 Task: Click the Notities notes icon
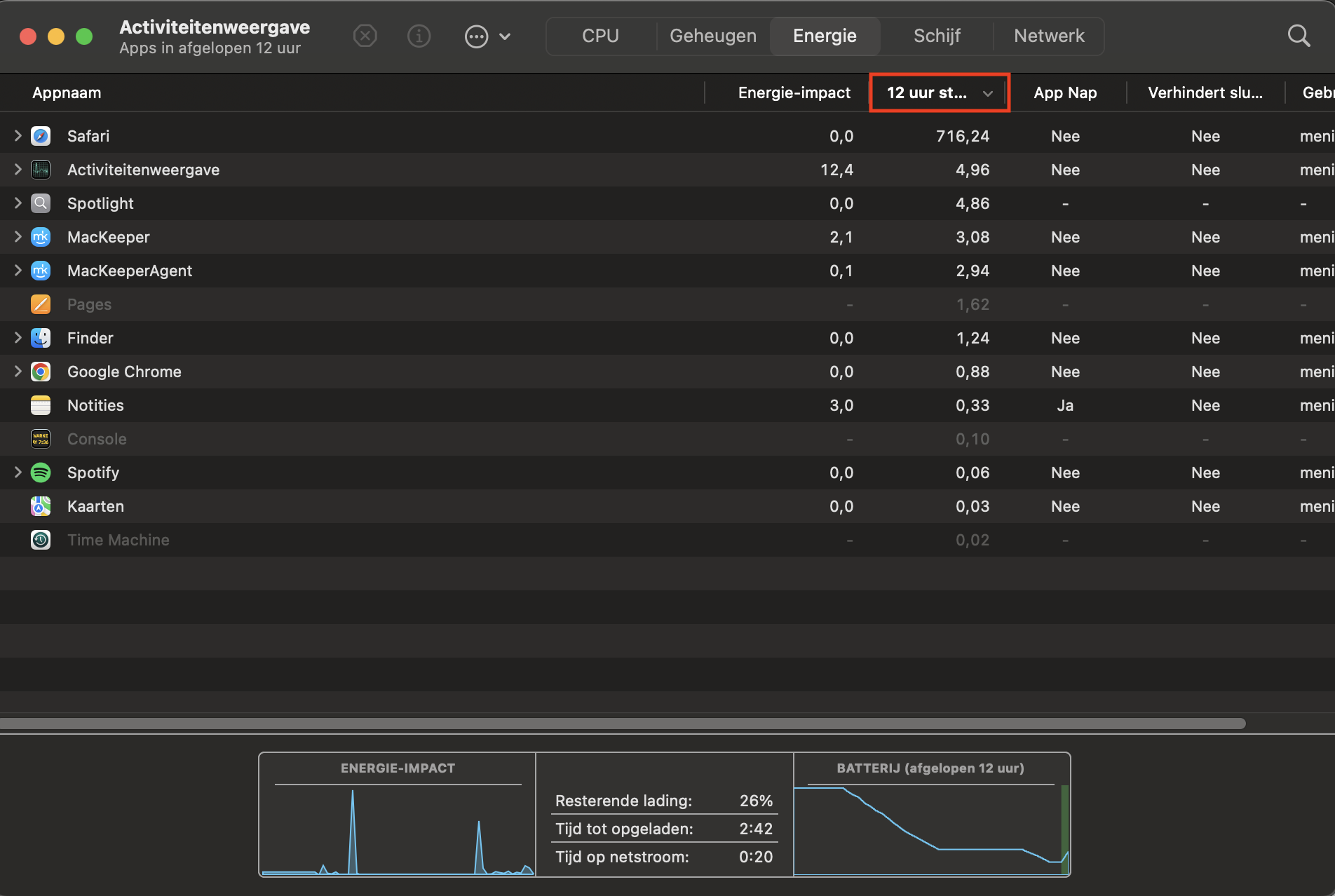click(x=41, y=405)
